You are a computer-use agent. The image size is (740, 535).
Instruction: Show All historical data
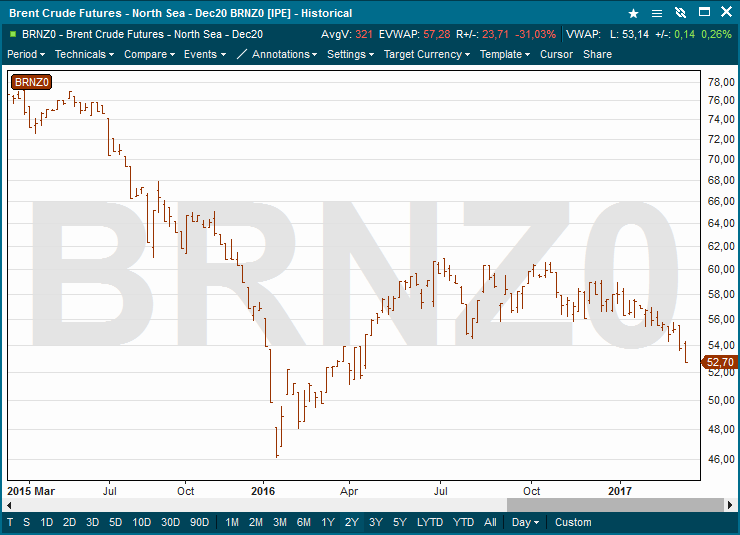(490, 522)
